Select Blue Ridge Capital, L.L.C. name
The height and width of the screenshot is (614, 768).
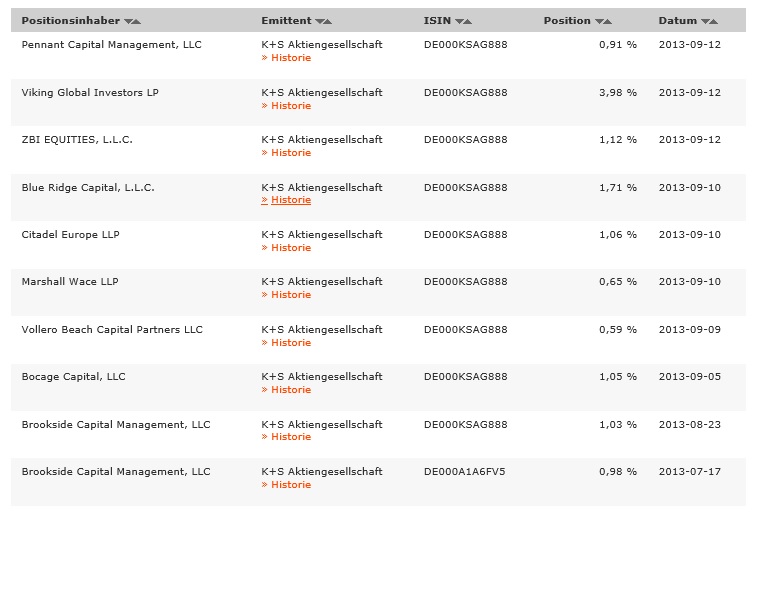click(88, 188)
